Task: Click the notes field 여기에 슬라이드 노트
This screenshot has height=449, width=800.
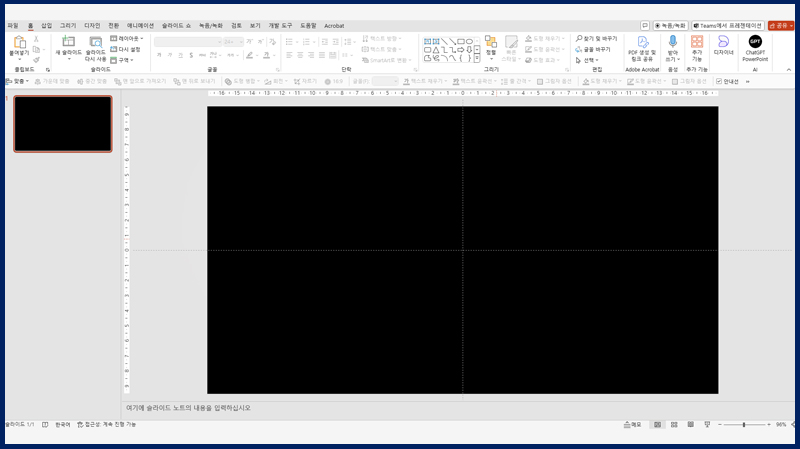Action: tap(188, 408)
